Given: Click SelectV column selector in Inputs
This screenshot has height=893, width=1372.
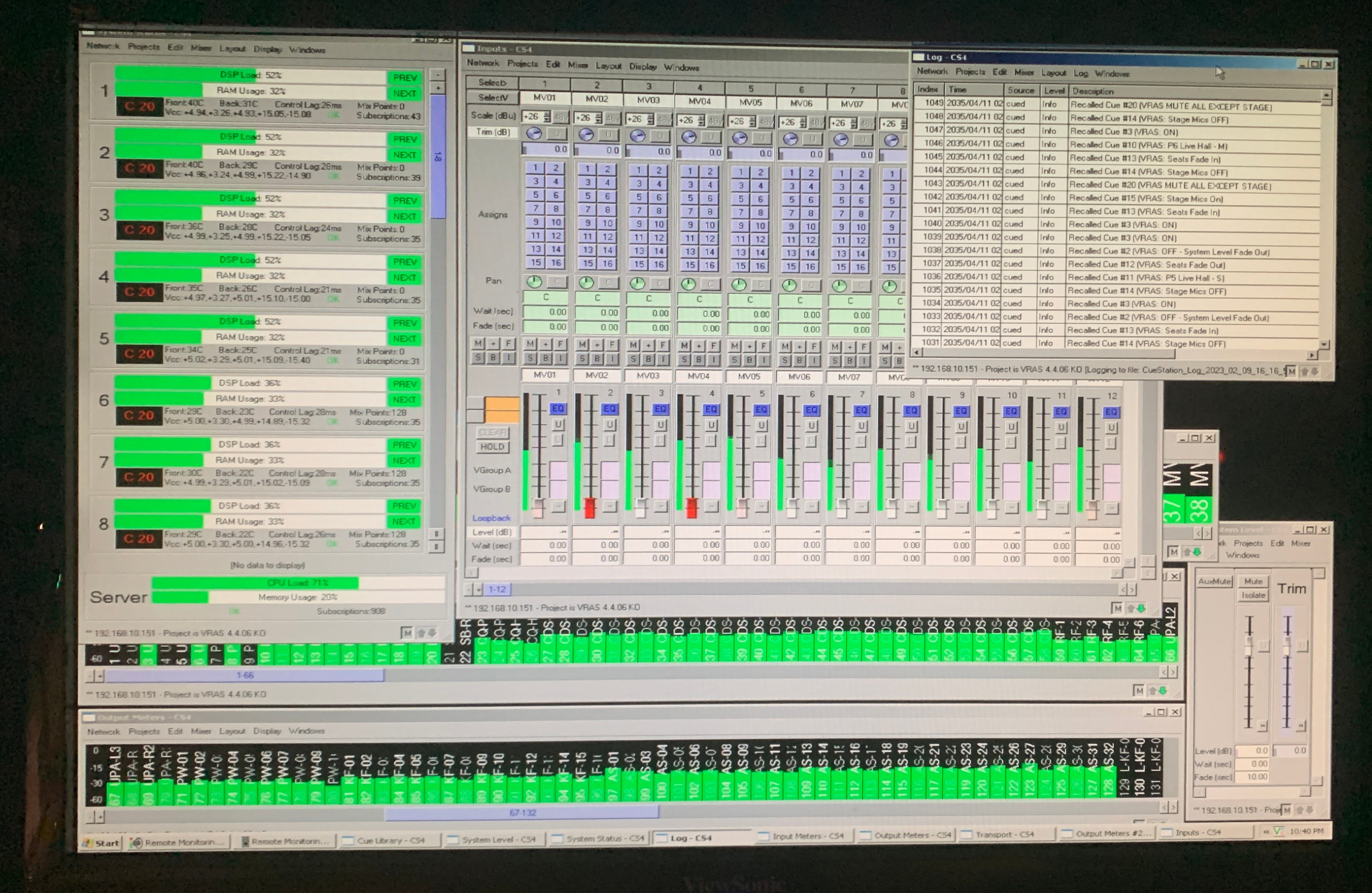Looking at the screenshot, I should pyautogui.click(x=492, y=97).
